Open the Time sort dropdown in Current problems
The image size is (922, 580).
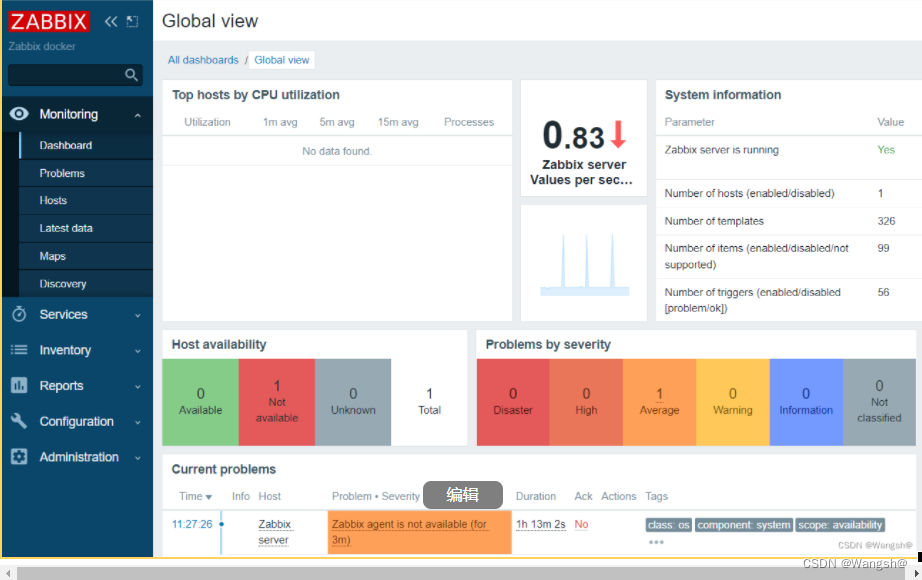194,496
